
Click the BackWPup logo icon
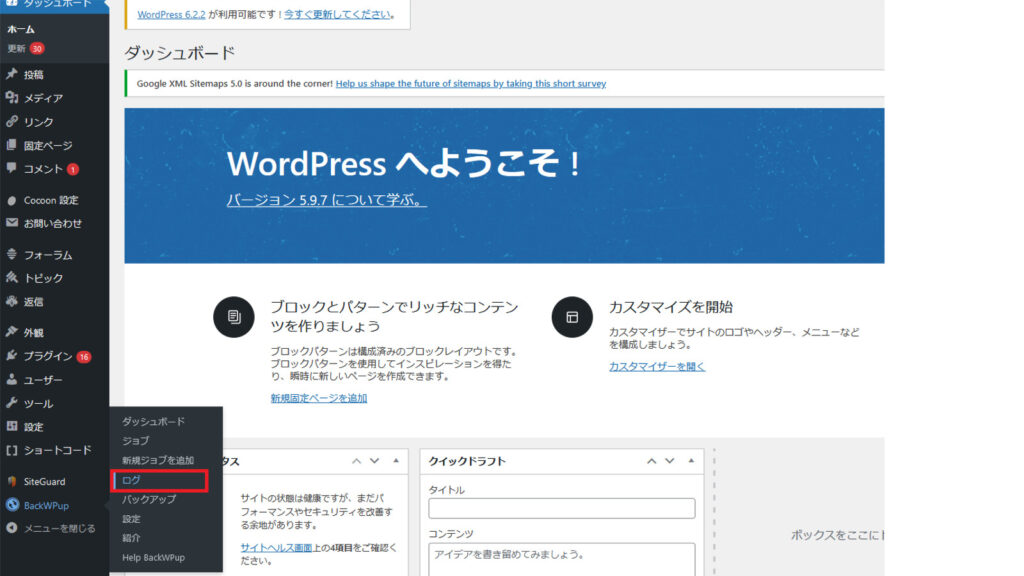(x=12, y=505)
